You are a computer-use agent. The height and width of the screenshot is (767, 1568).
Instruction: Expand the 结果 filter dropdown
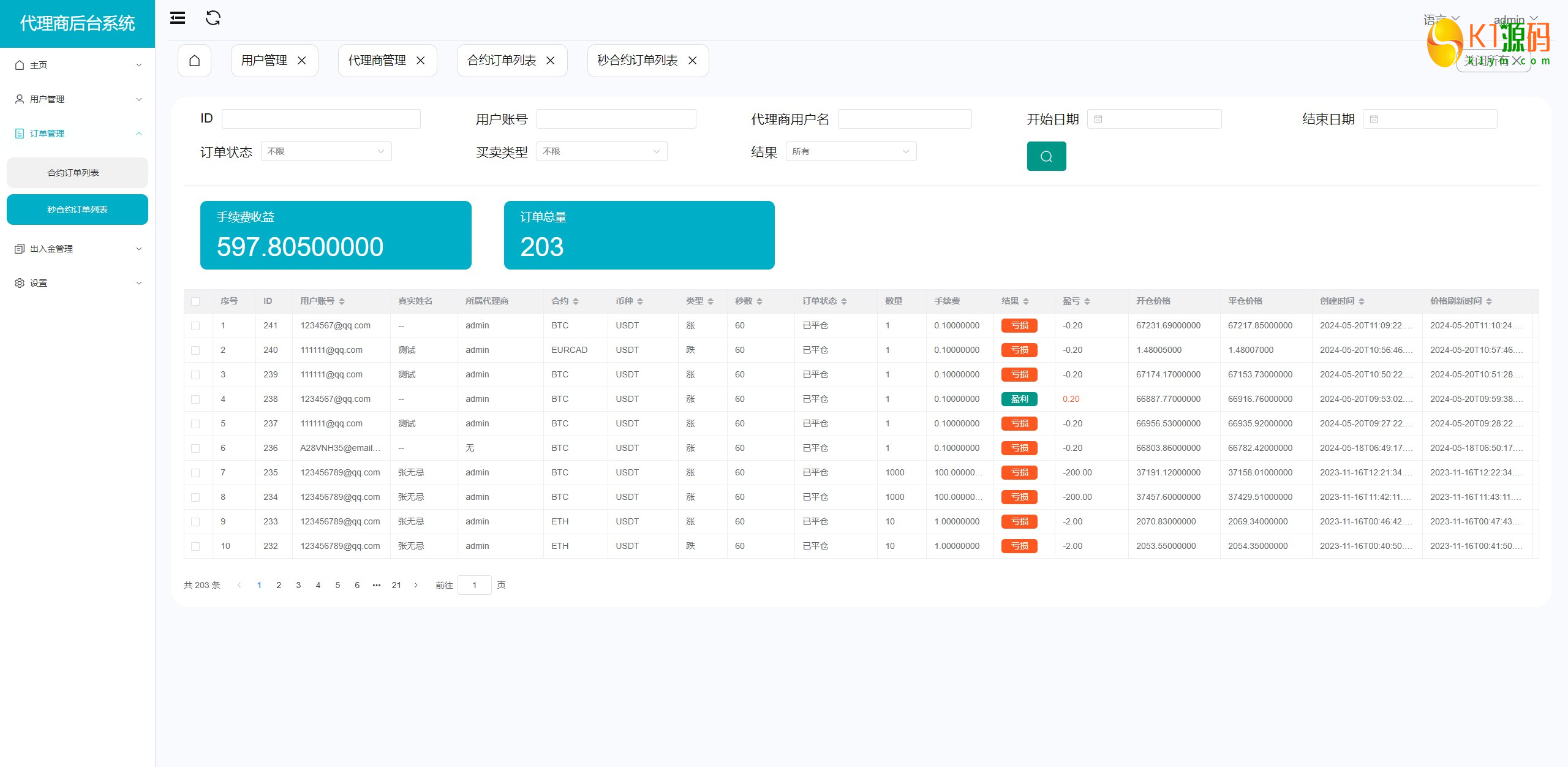(851, 151)
